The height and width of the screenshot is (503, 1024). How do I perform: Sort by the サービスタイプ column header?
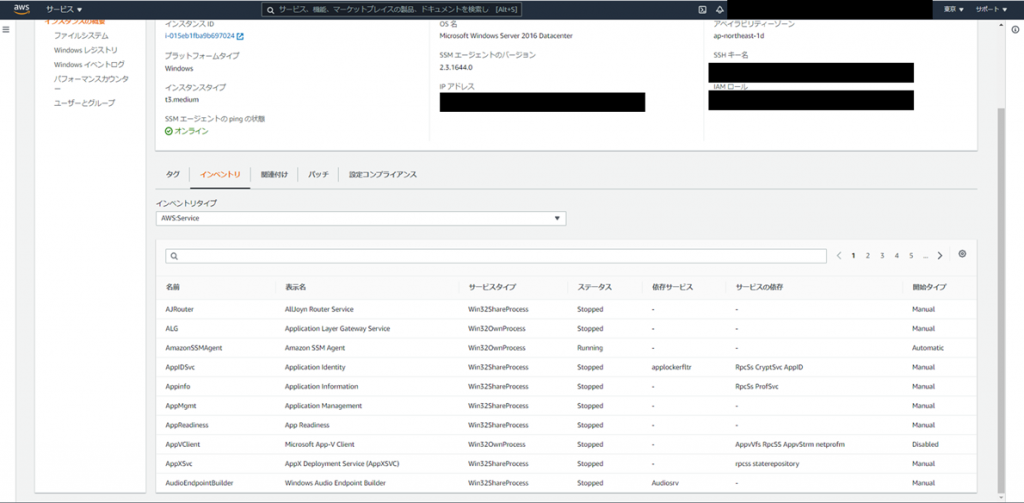491,287
